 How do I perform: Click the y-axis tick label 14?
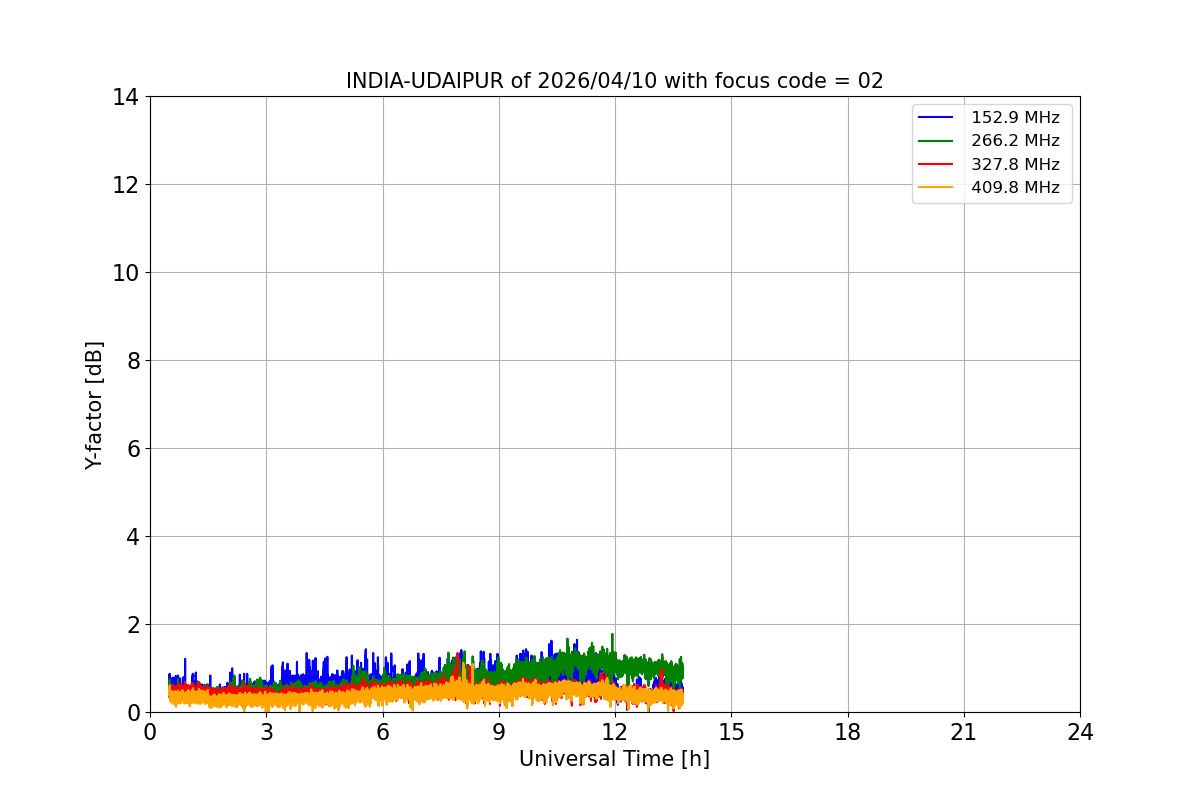pos(126,97)
